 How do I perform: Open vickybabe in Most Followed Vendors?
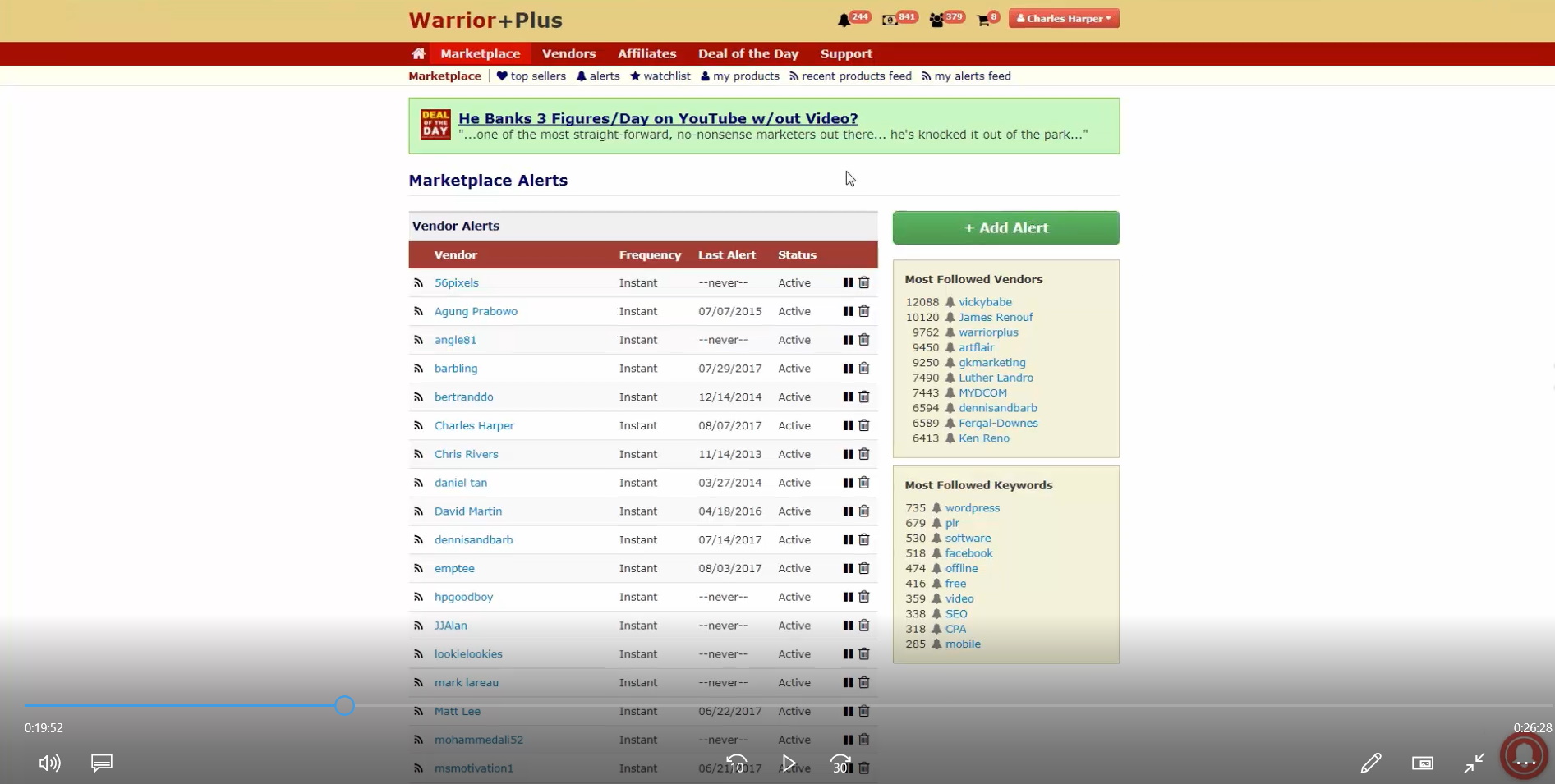tap(985, 302)
